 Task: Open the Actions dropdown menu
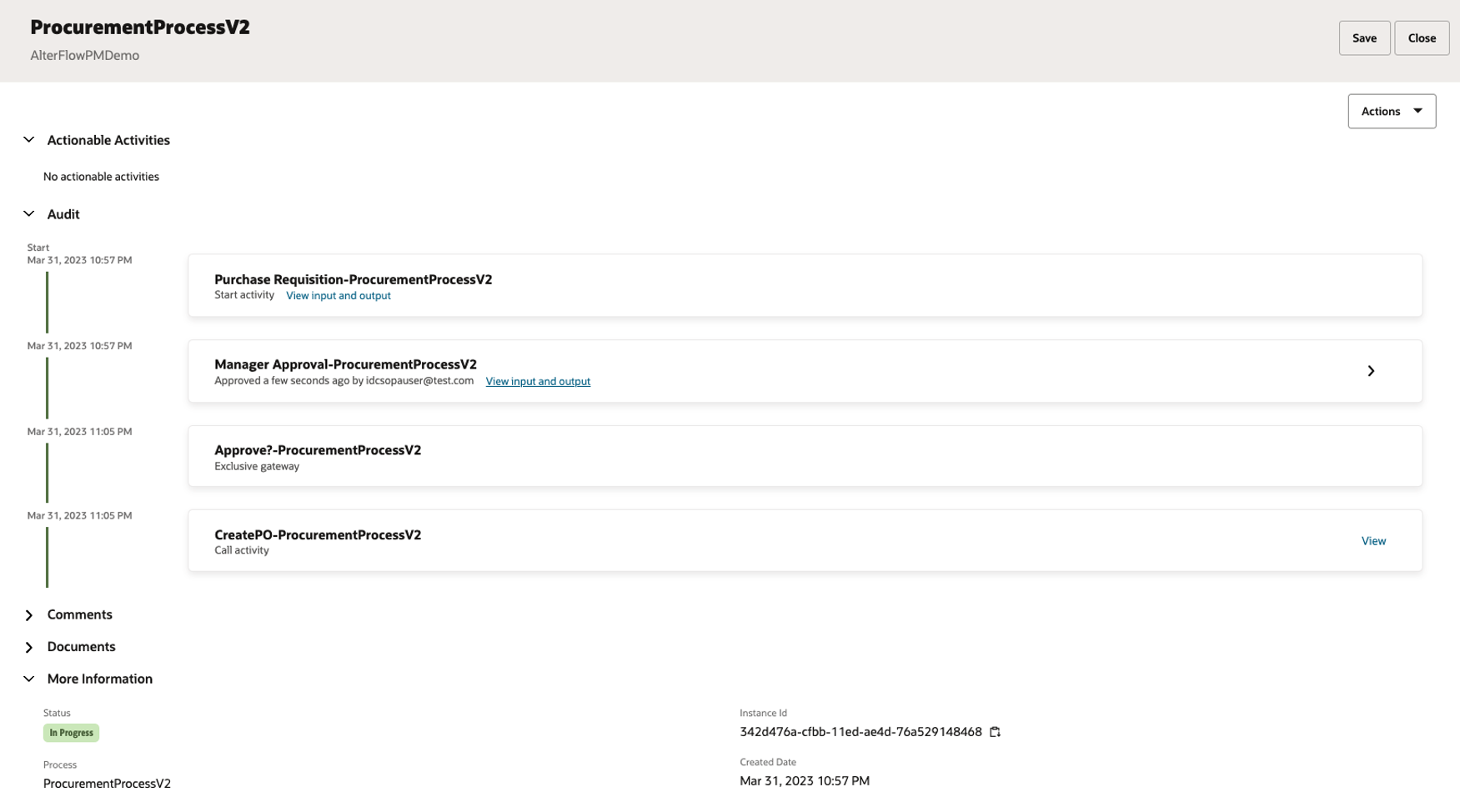(x=1391, y=110)
